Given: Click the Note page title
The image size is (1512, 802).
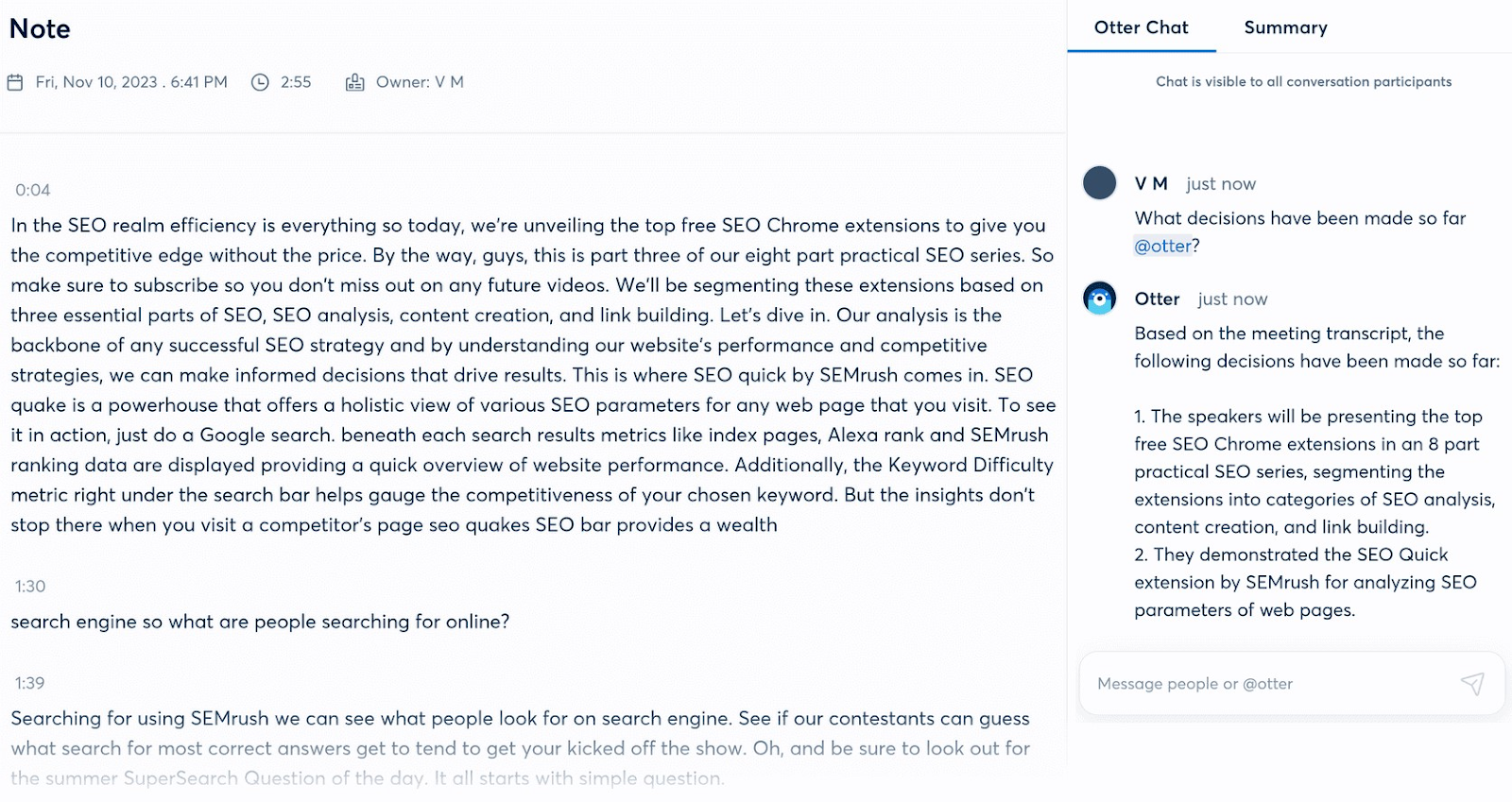Looking at the screenshot, I should 40,28.
